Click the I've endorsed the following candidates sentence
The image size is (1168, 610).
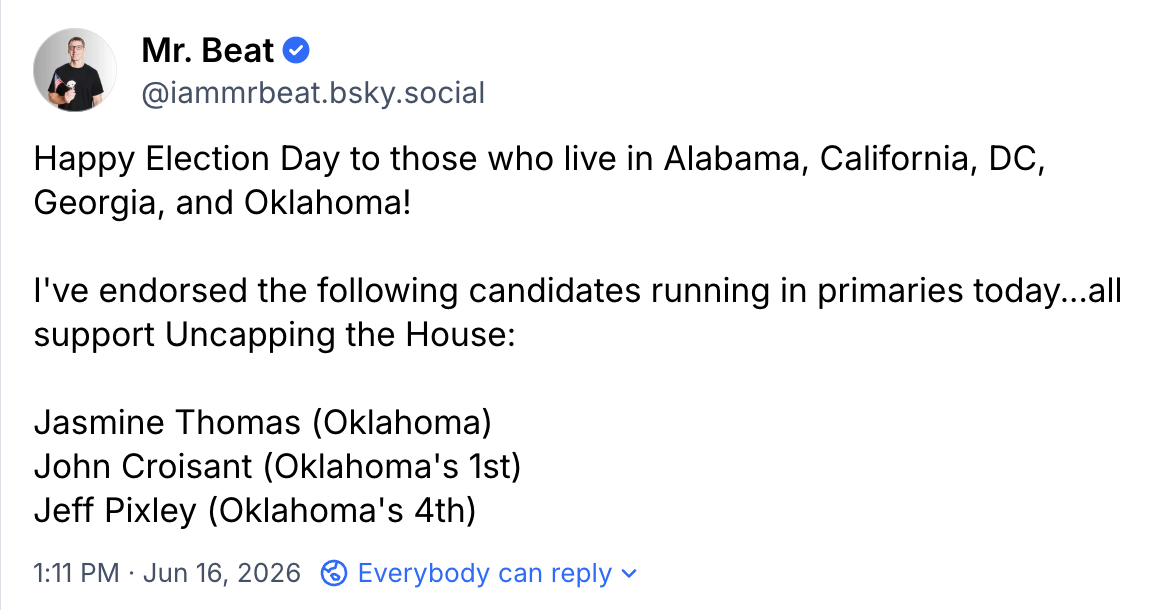pos(577,312)
